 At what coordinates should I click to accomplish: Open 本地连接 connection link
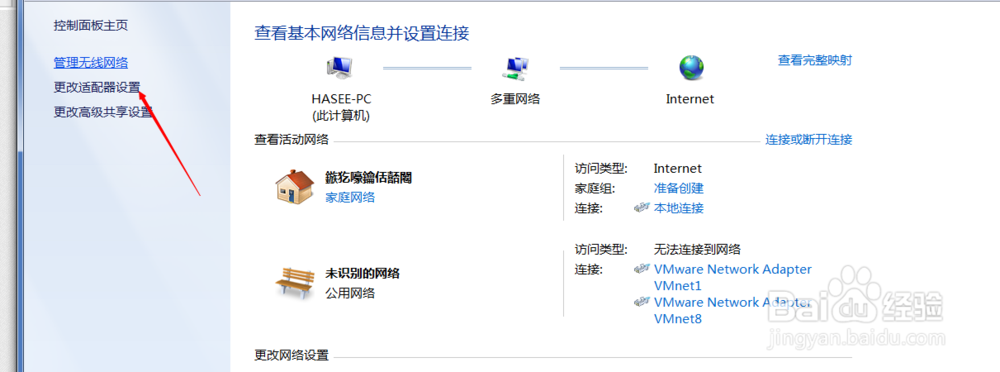pyautogui.click(x=679, y=208)
